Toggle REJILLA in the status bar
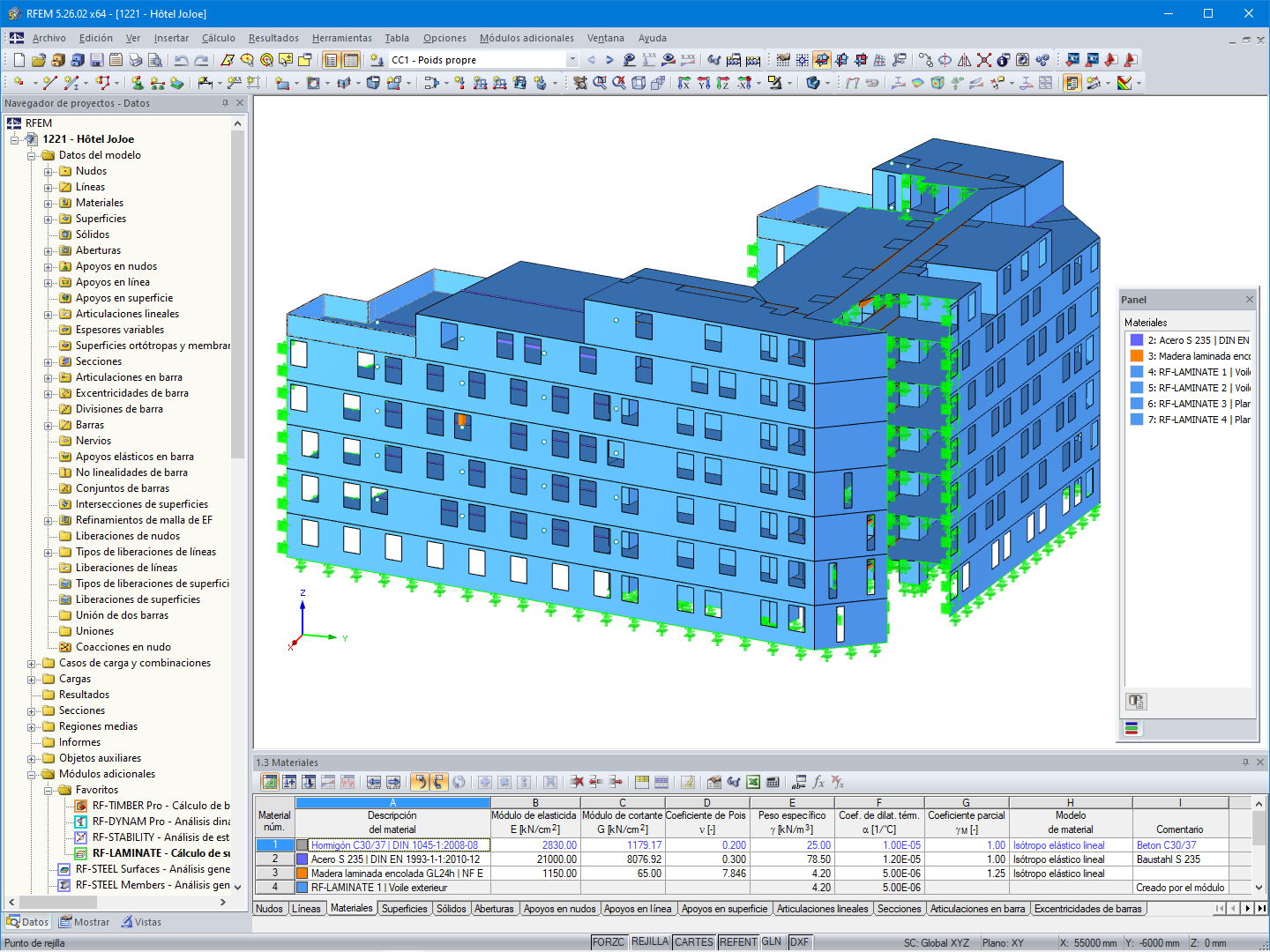This screenshot has width=1270, height=952. 650,941
